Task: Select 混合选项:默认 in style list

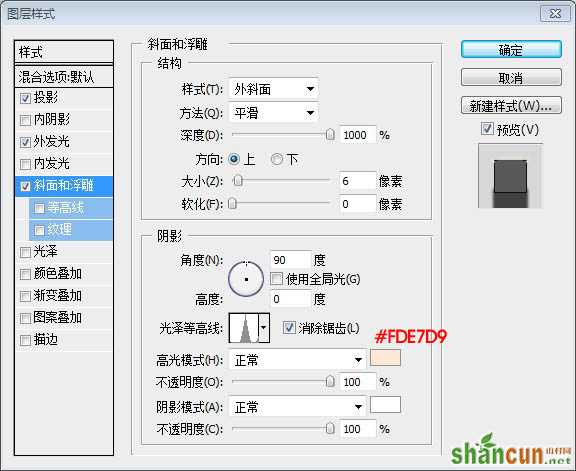Action: coord(64,77)
